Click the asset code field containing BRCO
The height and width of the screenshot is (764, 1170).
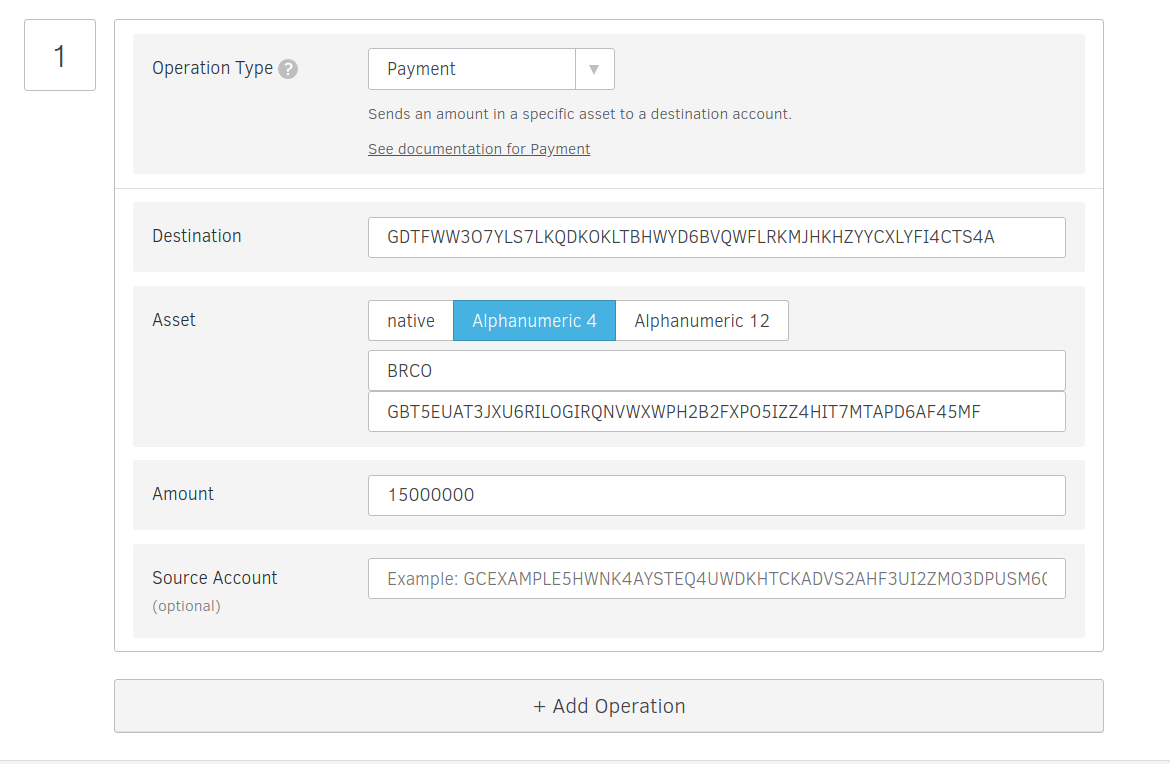click(x=716, y=371)
